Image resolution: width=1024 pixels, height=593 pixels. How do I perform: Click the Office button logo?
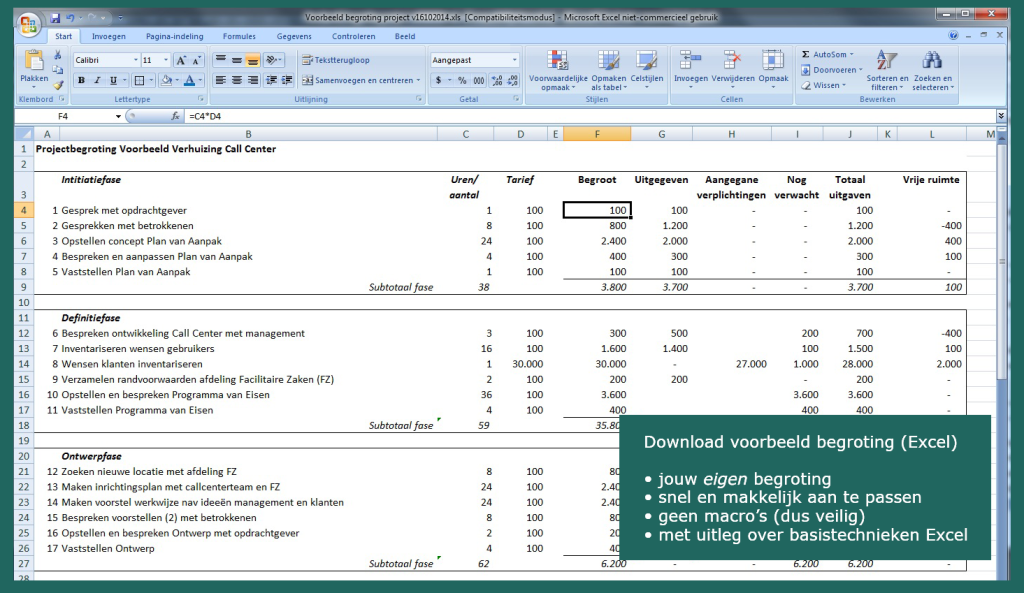pyautogui.click(x=29, y=25)
